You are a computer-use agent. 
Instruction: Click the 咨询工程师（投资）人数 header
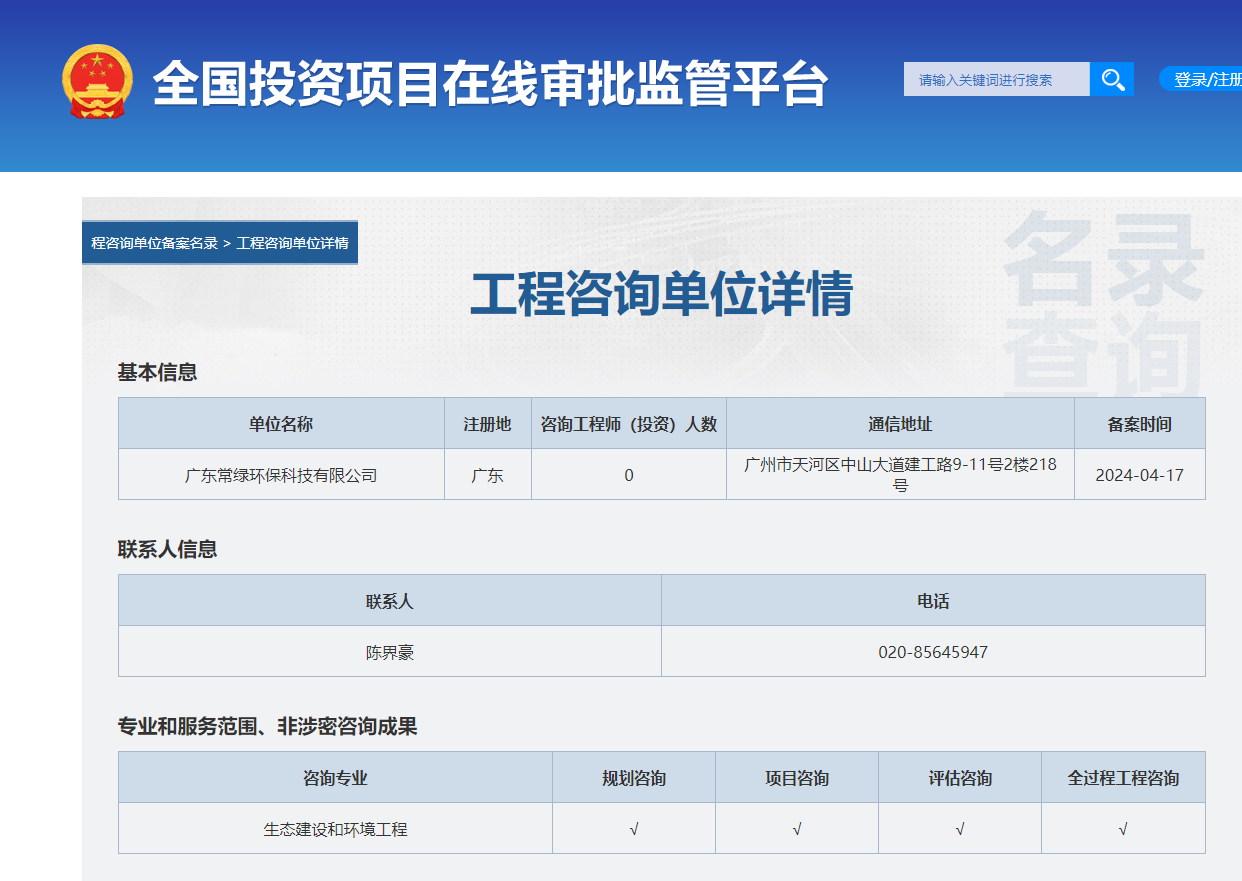[629, 423]
